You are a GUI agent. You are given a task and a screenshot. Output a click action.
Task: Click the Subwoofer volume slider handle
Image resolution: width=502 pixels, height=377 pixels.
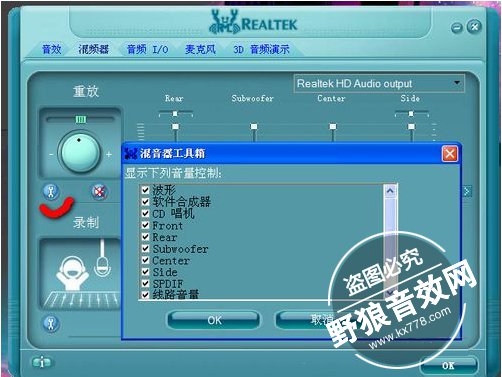pyautogui.click(x=254, y=127)
